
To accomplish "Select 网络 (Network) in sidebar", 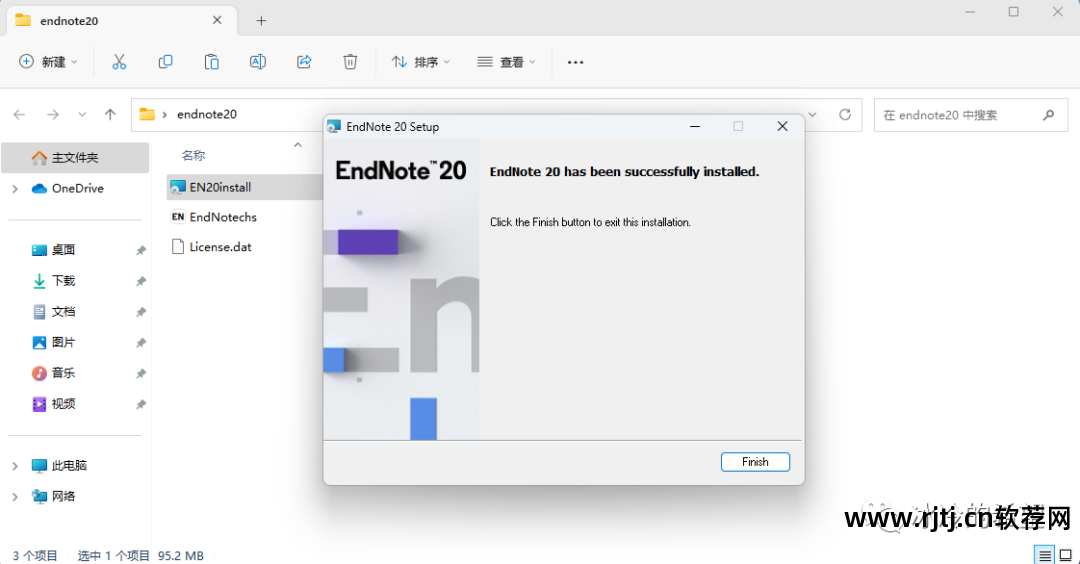I will 63,497.
